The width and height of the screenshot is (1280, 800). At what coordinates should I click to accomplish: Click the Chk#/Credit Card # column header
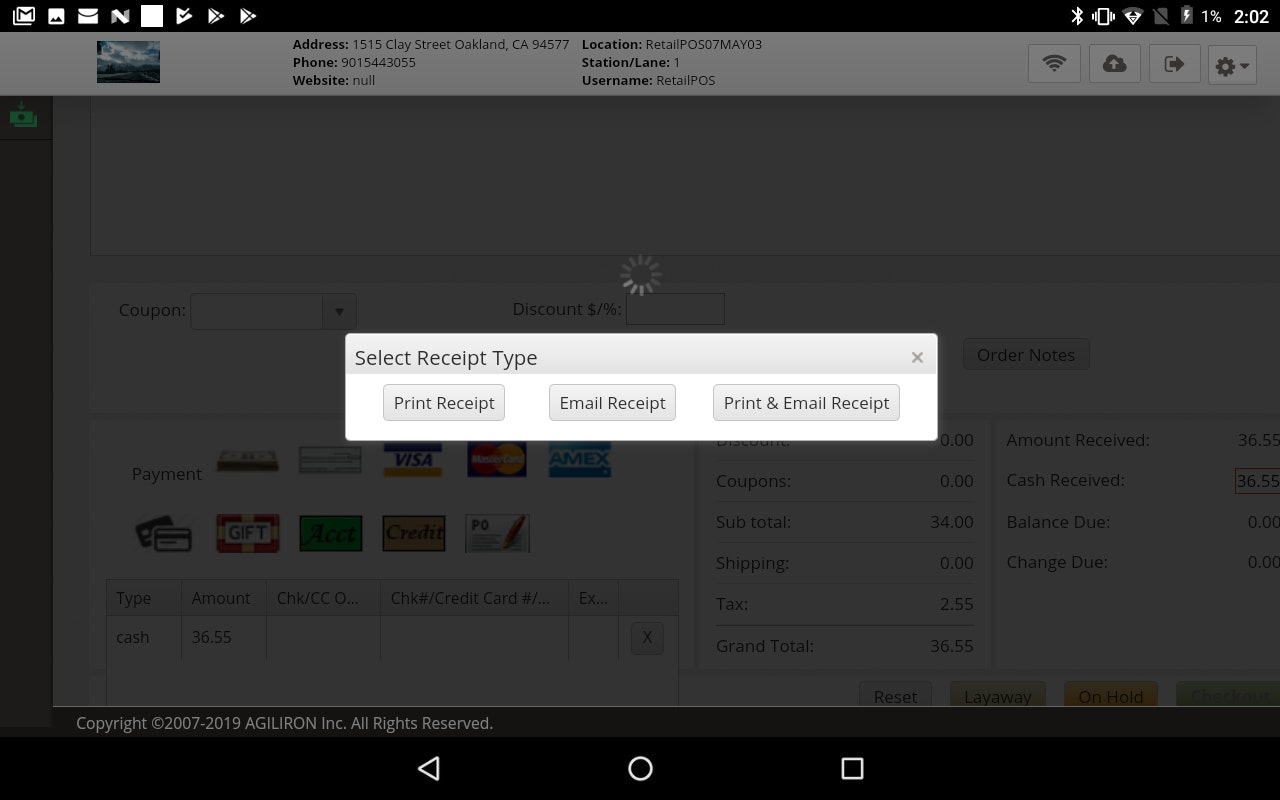474,598
